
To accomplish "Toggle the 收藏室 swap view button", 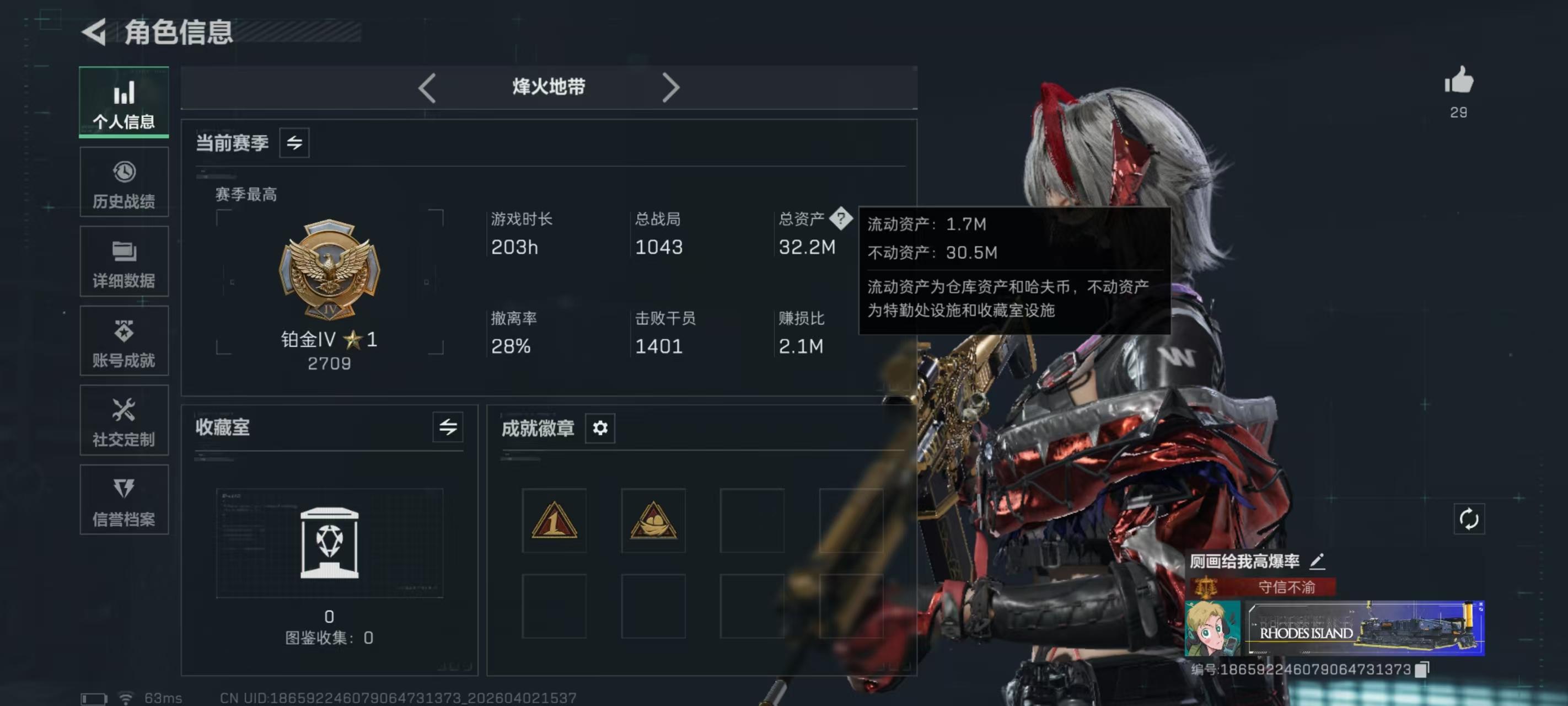I will pos(448,427).
